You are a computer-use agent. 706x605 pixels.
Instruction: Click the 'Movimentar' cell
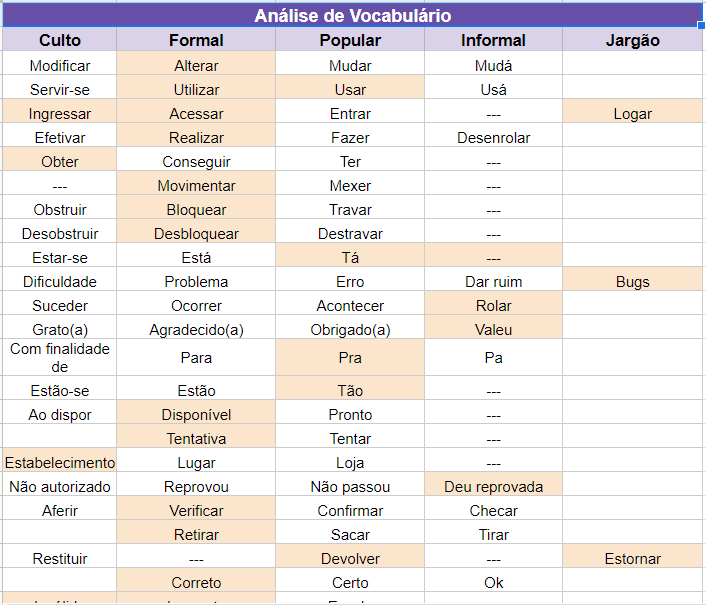click(196, 186)
